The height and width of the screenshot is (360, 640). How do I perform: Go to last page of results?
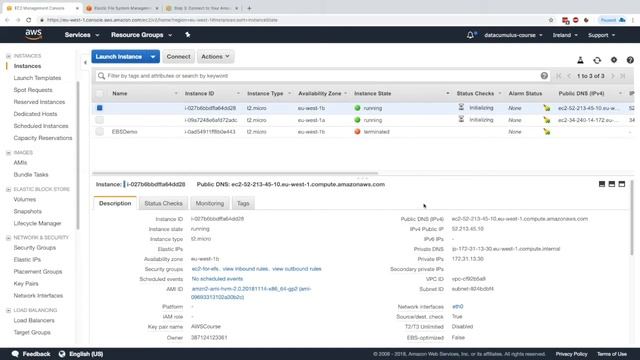[x=622, y=76]
